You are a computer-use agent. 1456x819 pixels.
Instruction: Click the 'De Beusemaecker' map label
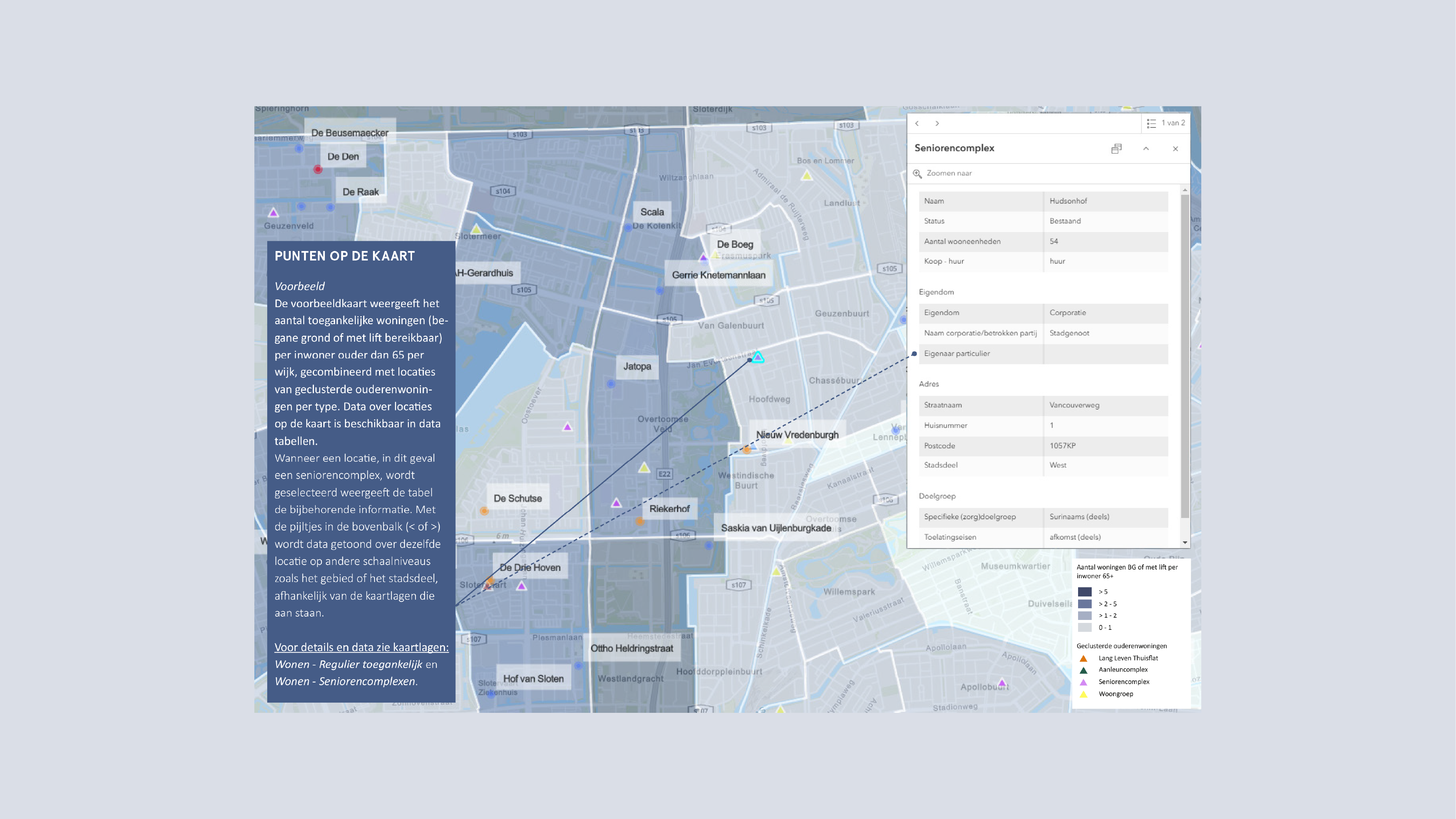350,133
